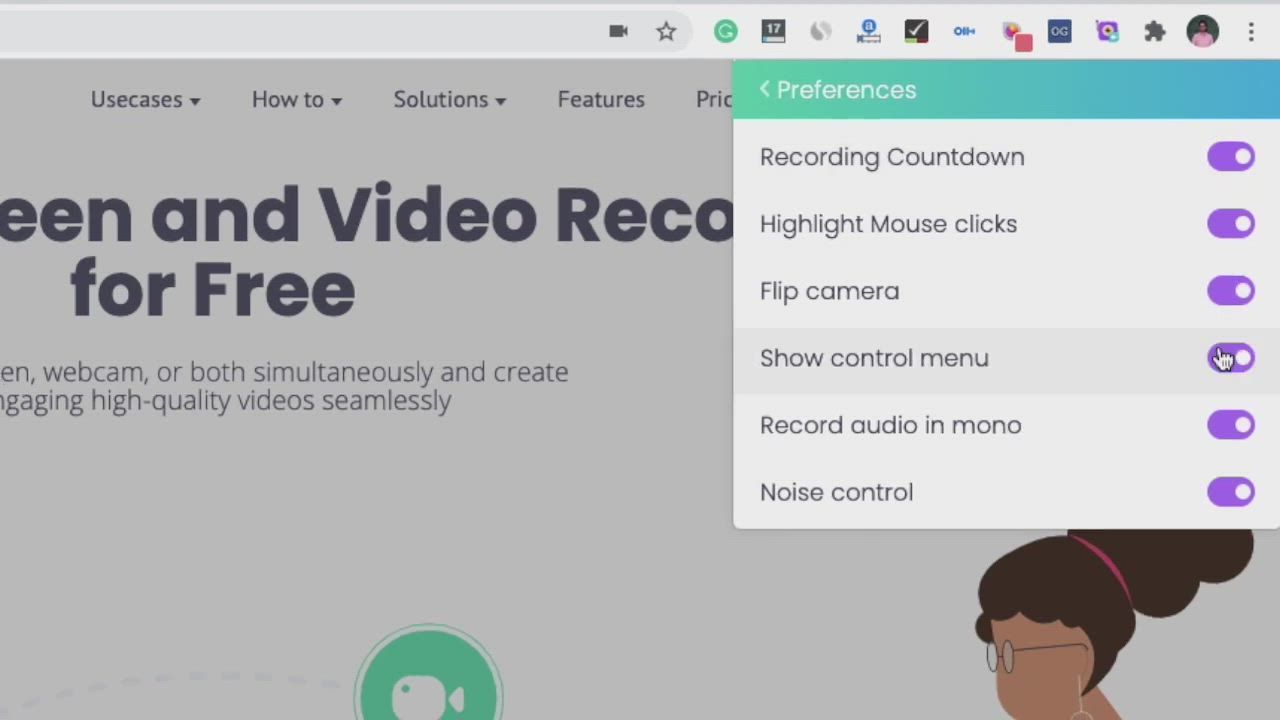Toggle Recording Countdown switch
The width and height of the screenshot is (1280, 720).
point(1231,157)
